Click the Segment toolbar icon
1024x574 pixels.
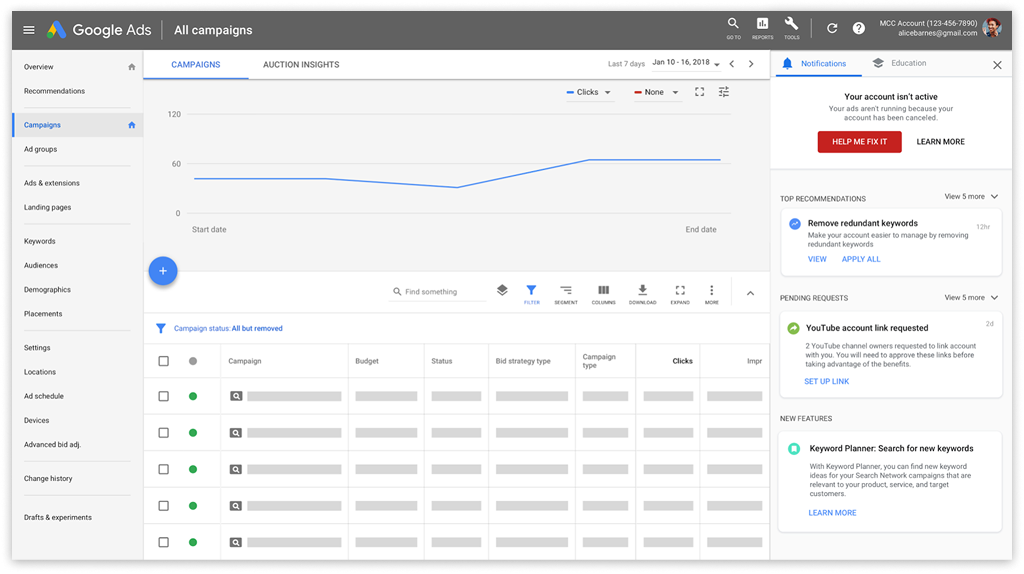566,294
